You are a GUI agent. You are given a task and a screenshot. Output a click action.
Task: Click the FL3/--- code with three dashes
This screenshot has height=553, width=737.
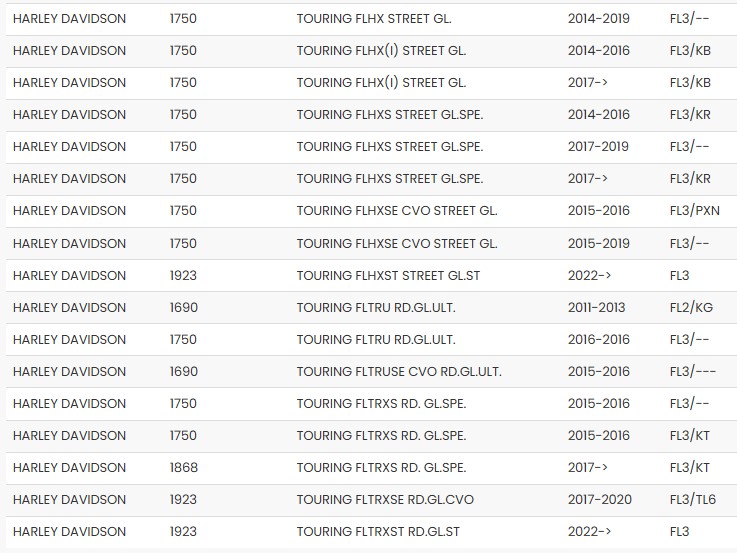click(693, 372)
